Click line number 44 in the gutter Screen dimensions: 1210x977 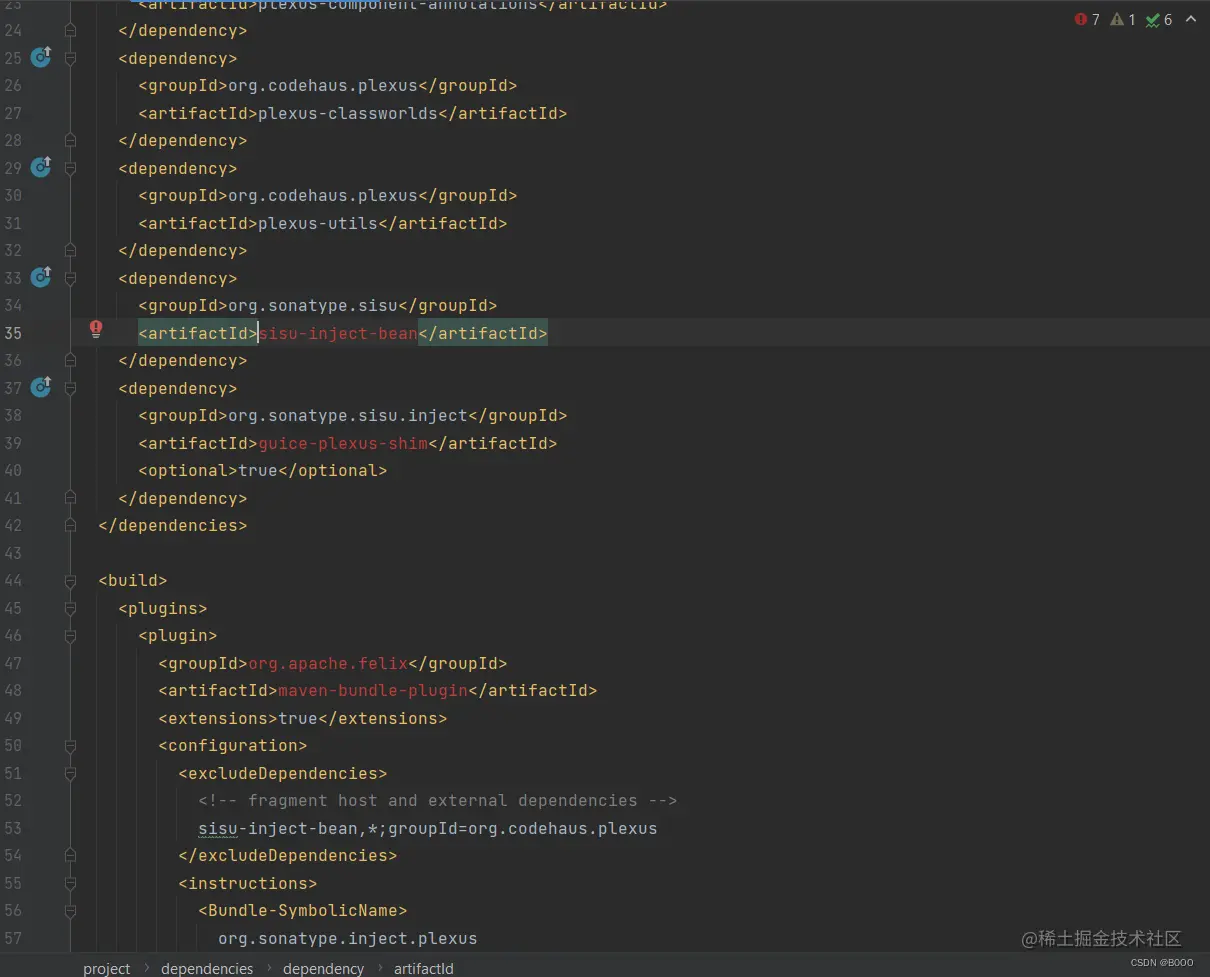[13, 580]
